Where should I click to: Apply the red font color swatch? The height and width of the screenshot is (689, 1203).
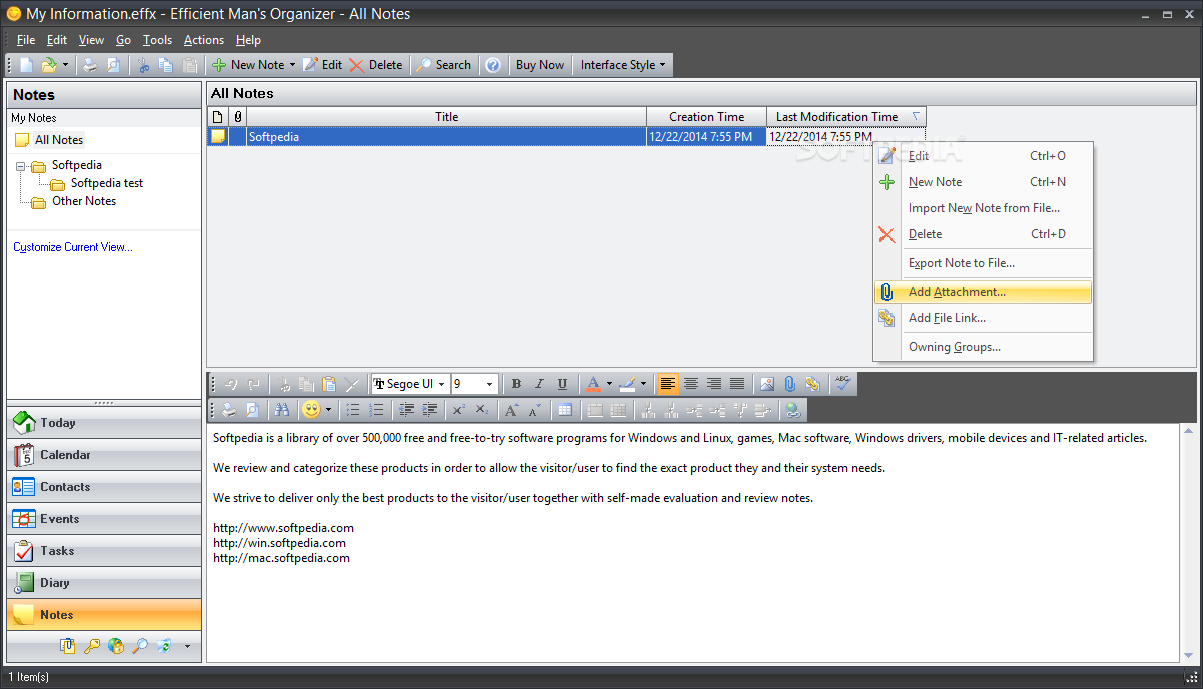click(x=593, y=384)
